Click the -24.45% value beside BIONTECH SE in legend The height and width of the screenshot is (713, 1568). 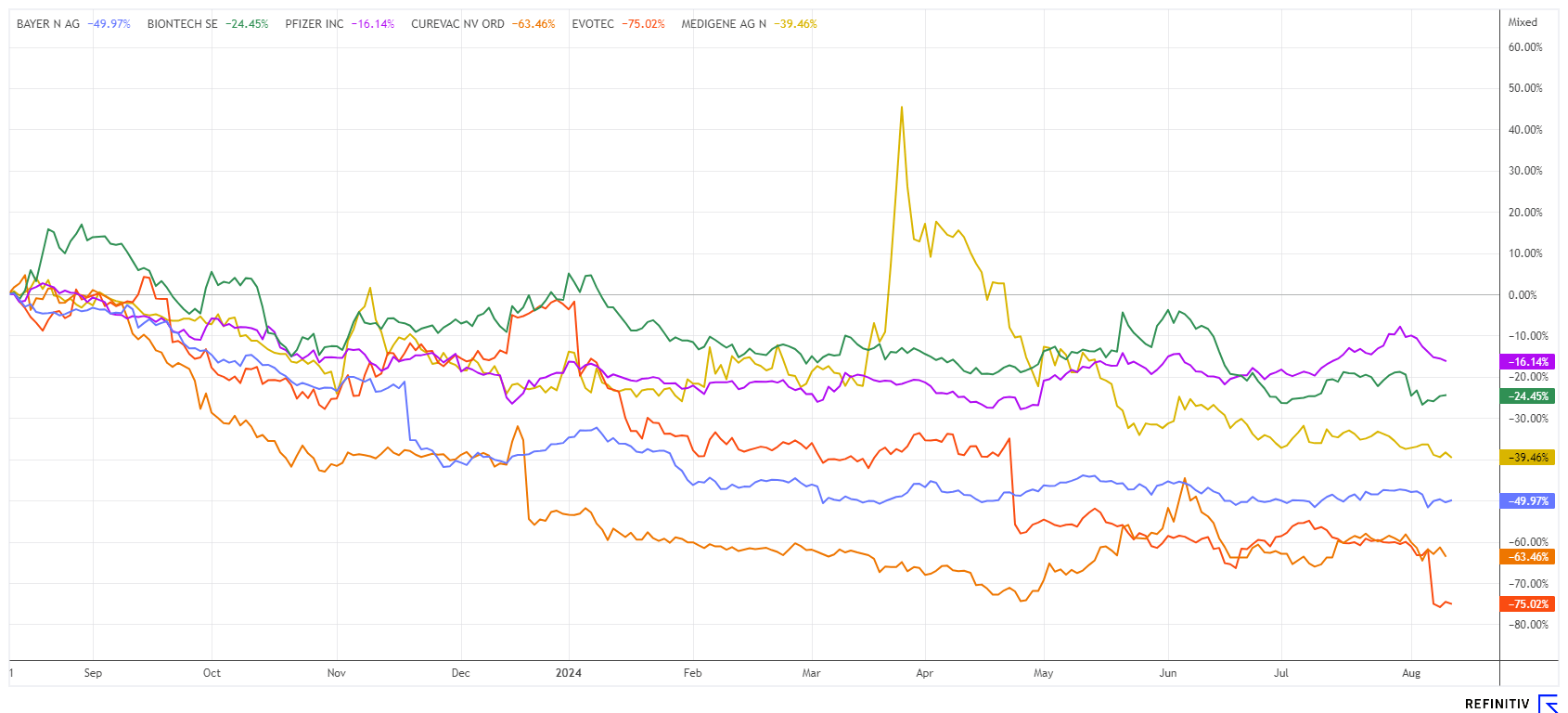[x=247, y=24]
